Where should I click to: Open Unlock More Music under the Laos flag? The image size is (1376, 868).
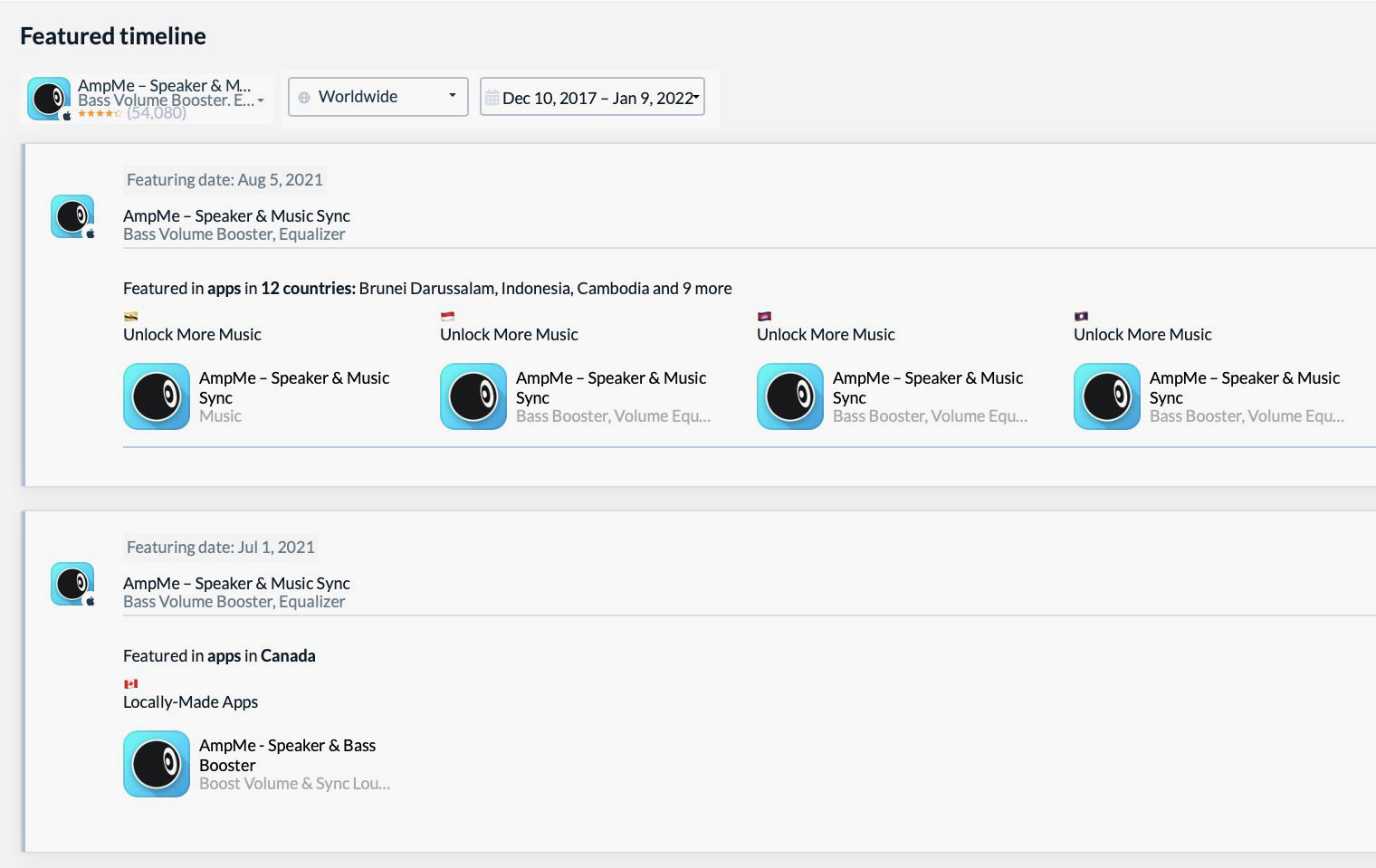tap(1142, 334)
